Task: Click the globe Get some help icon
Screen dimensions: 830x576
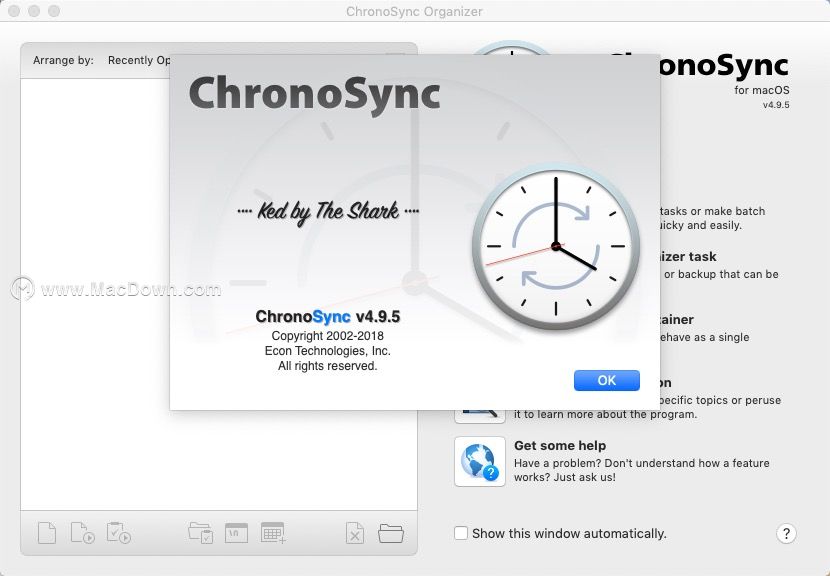Action: [480, 462]
